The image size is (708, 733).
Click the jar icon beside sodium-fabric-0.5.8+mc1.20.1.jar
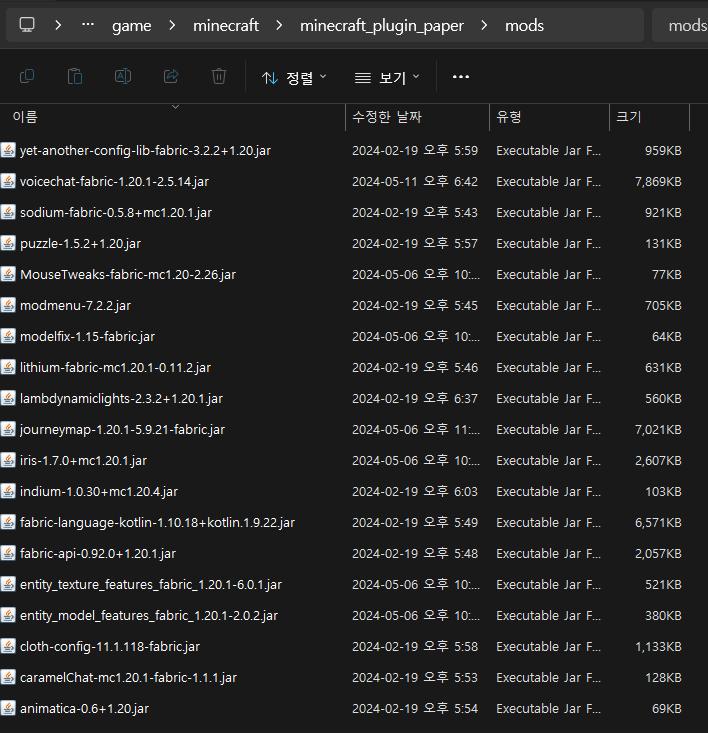point(9,213)
